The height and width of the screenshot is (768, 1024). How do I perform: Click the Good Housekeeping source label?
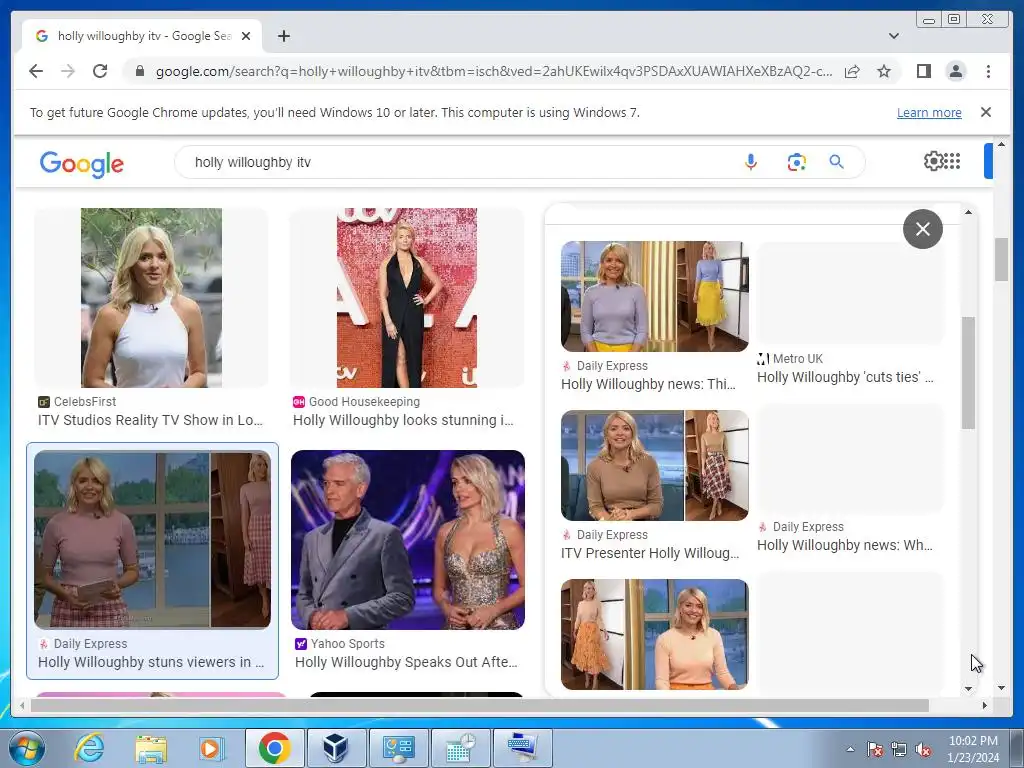[x=364, y=402]
